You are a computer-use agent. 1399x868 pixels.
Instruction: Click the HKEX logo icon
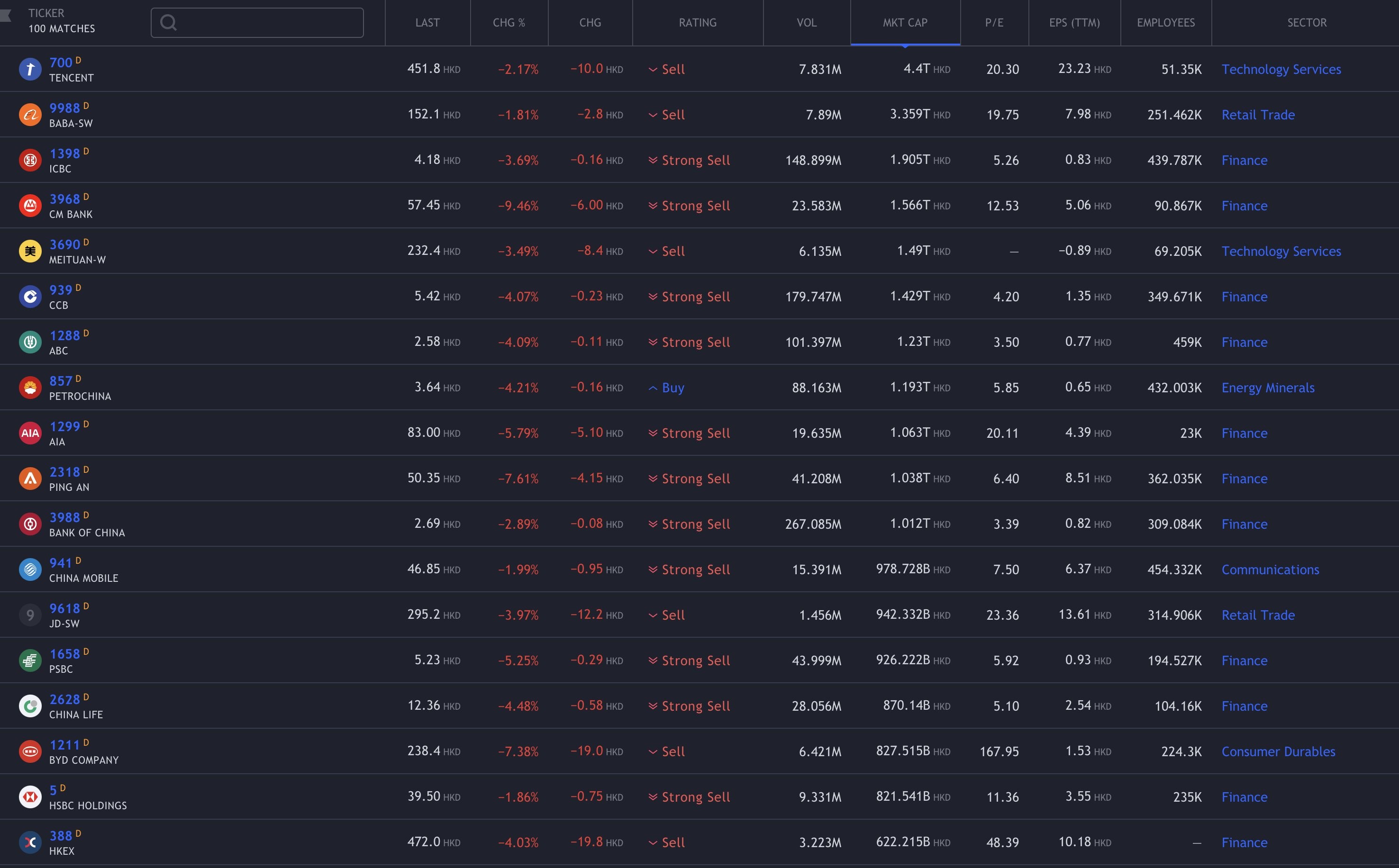tap(30, 842)
